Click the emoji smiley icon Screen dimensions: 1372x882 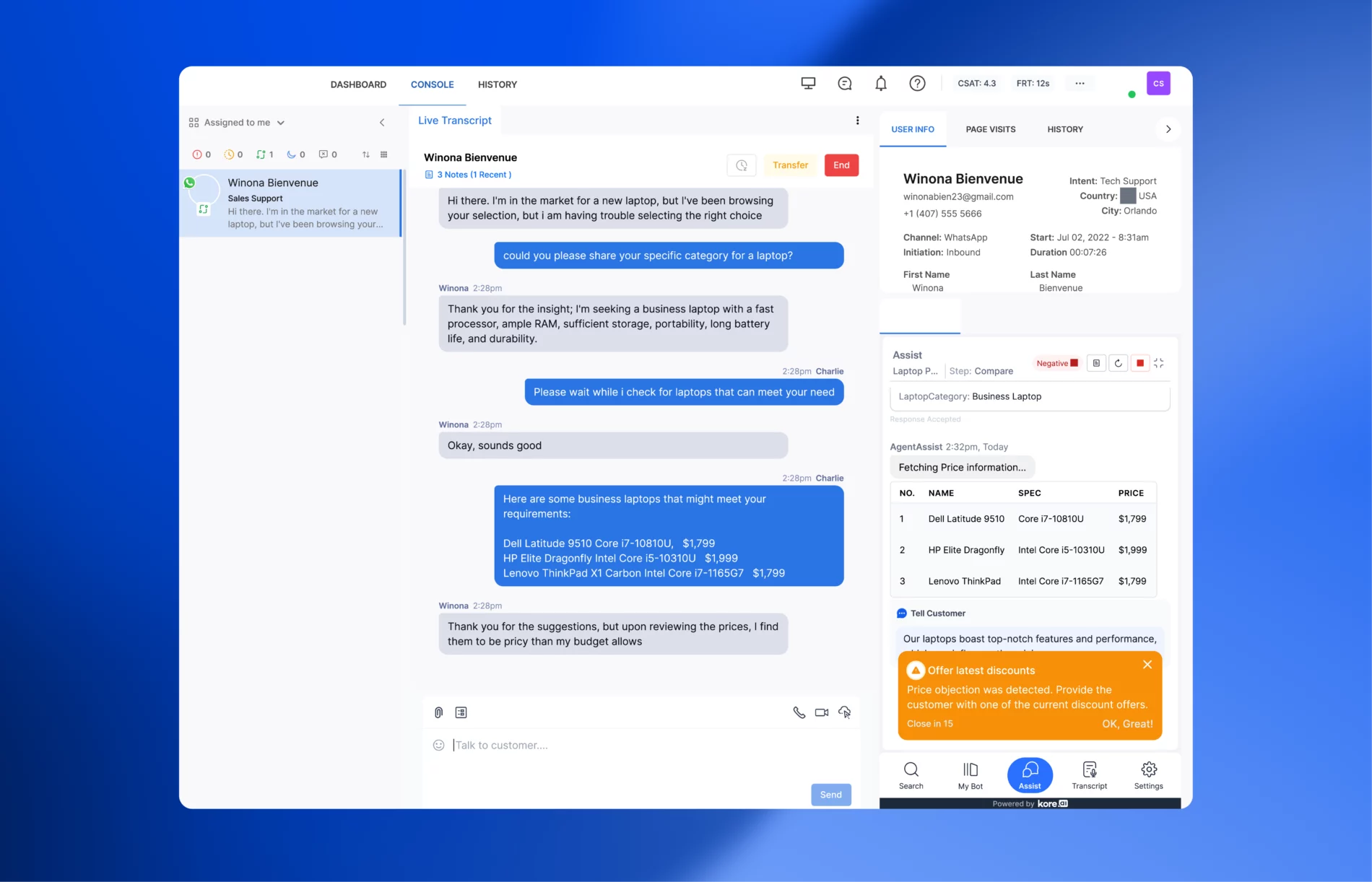[438, 745]
